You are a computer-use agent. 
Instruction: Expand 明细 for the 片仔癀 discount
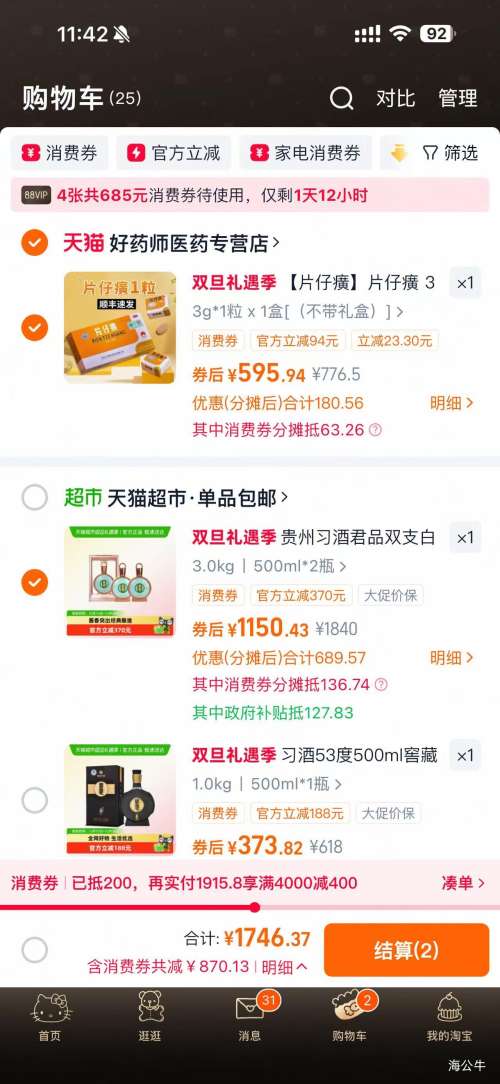pos(452,403)
